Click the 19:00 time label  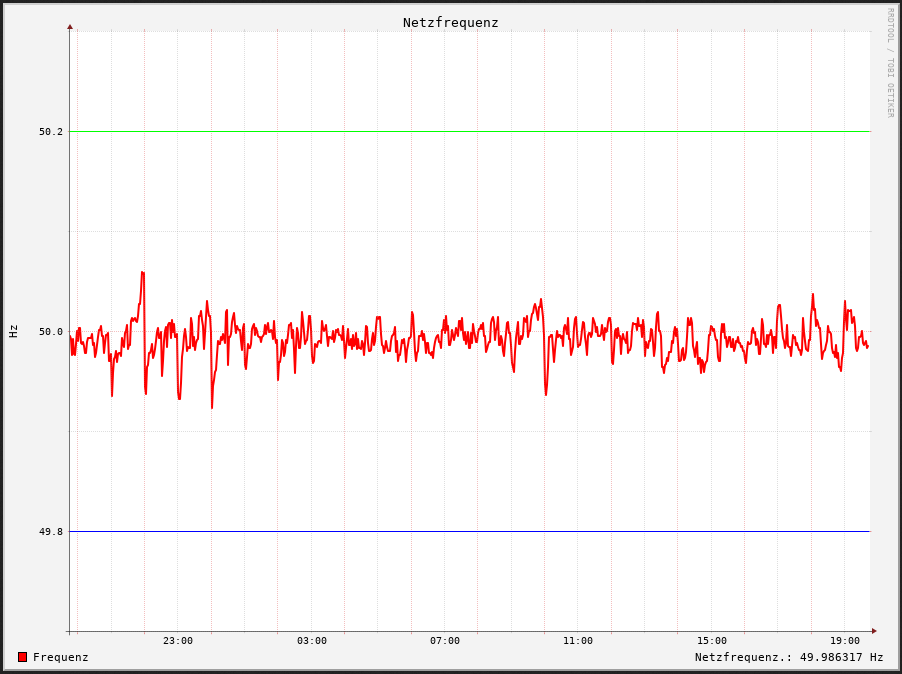pos(845,641)
